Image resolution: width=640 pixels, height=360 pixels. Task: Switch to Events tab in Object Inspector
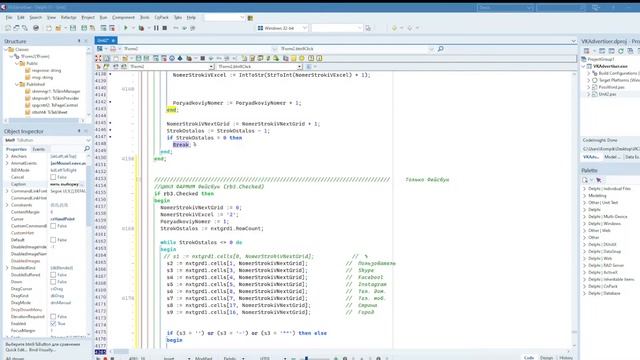click(x=39, y=149)
